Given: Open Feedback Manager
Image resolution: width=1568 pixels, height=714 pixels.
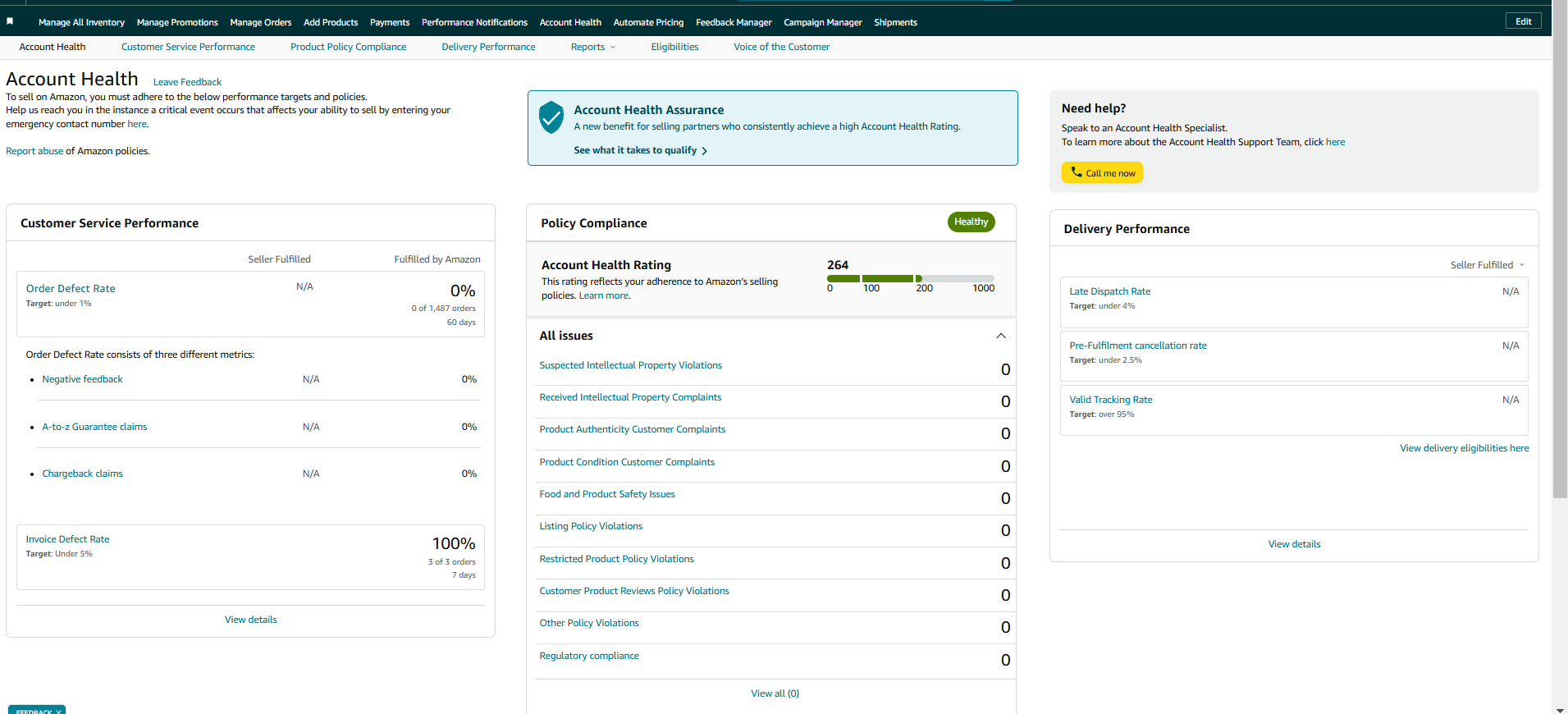Looking at the screenshot, I should click(x=734, y=22).
